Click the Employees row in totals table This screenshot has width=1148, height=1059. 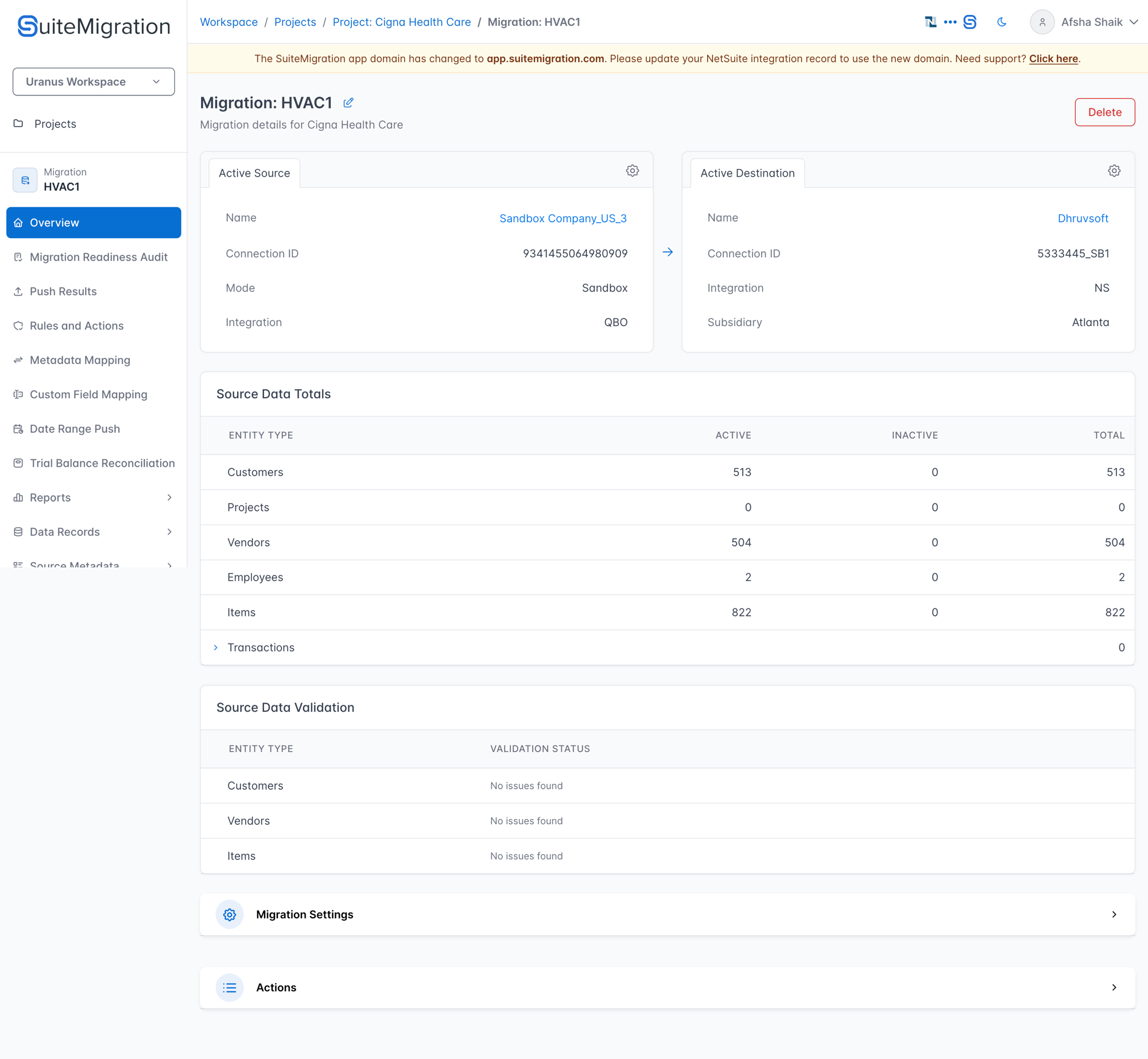(668, 577)
